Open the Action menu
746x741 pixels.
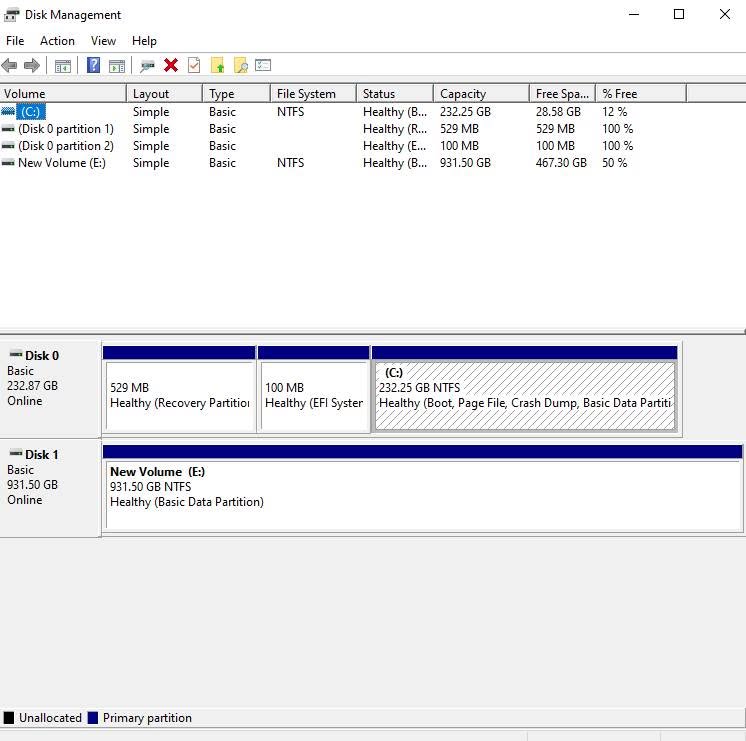tap(57, 41)
